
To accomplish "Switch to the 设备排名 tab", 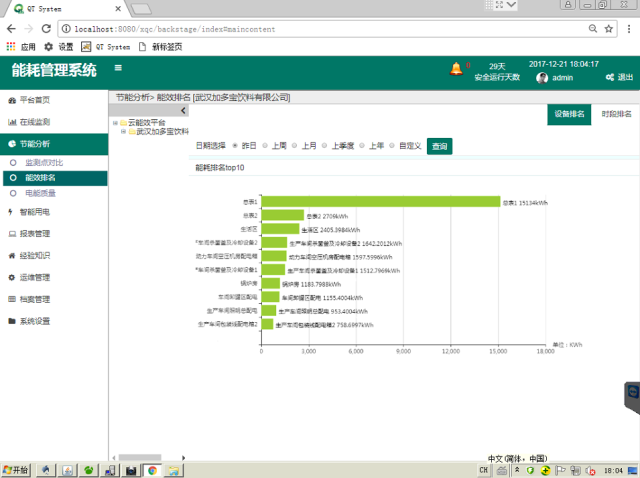I will 569,114.
